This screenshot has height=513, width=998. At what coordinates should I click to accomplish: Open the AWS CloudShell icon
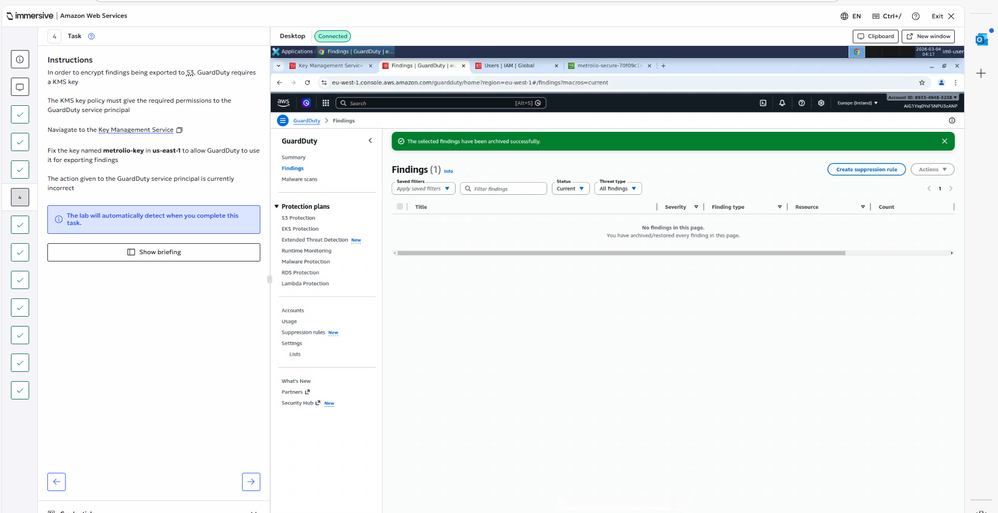[763, 103]
